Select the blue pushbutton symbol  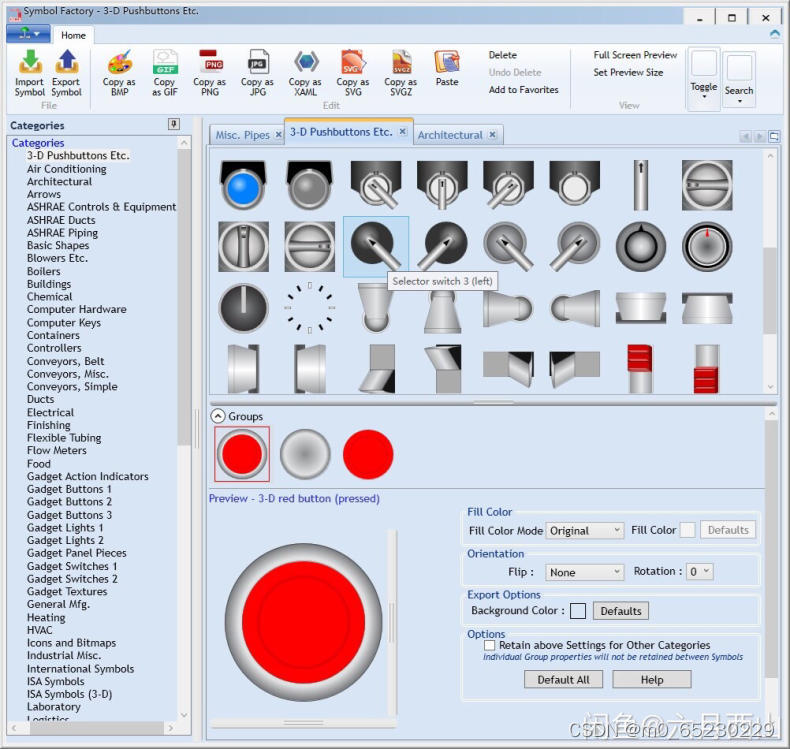(x=243, y=185)
